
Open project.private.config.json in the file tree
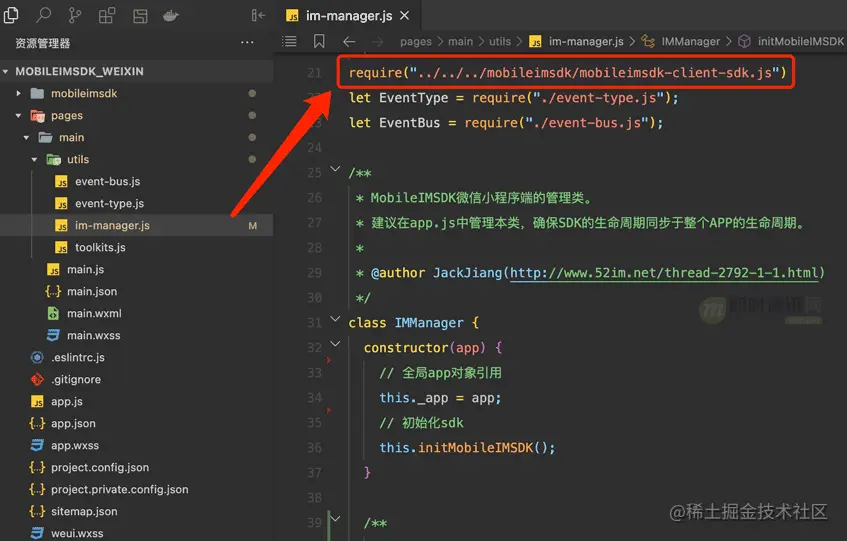(120, 490)
